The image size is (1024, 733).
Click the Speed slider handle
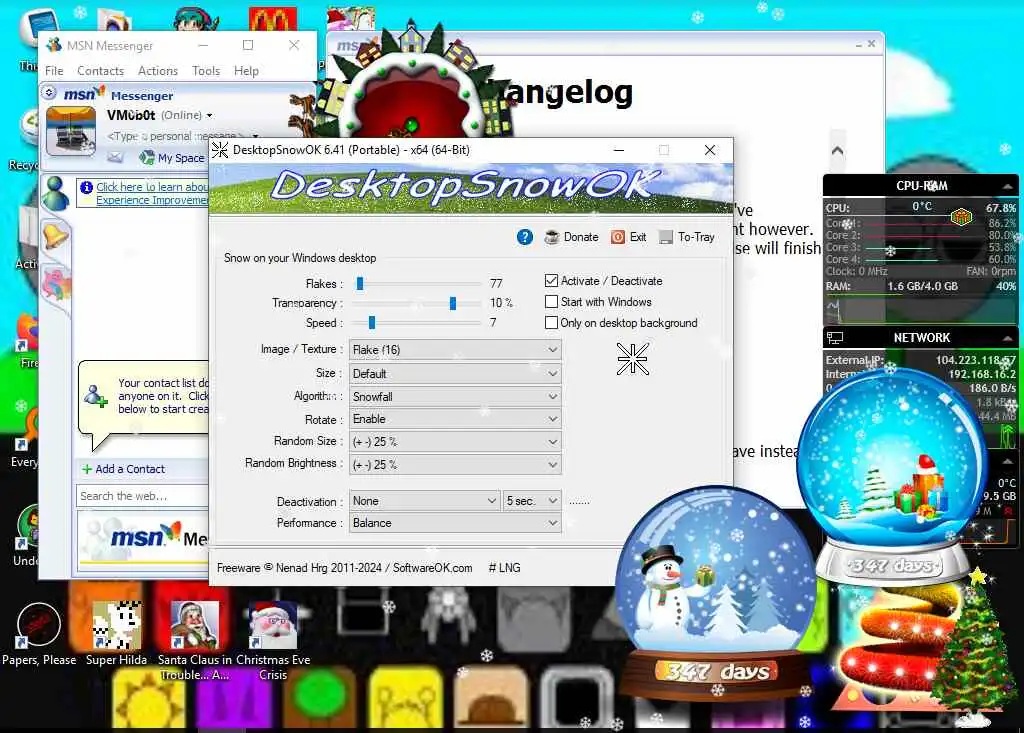[372, 323]
